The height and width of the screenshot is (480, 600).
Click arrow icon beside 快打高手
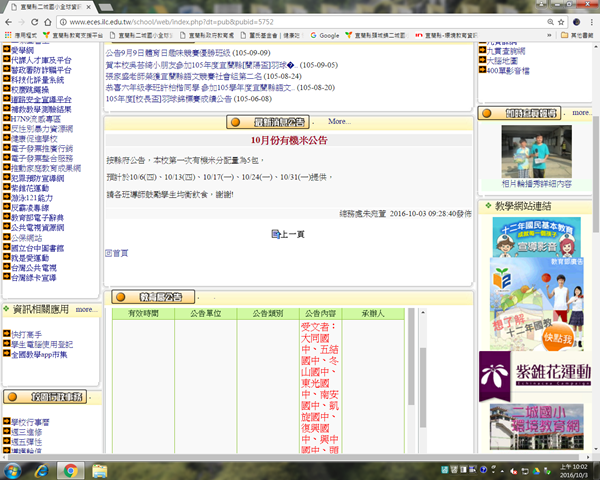7,334
